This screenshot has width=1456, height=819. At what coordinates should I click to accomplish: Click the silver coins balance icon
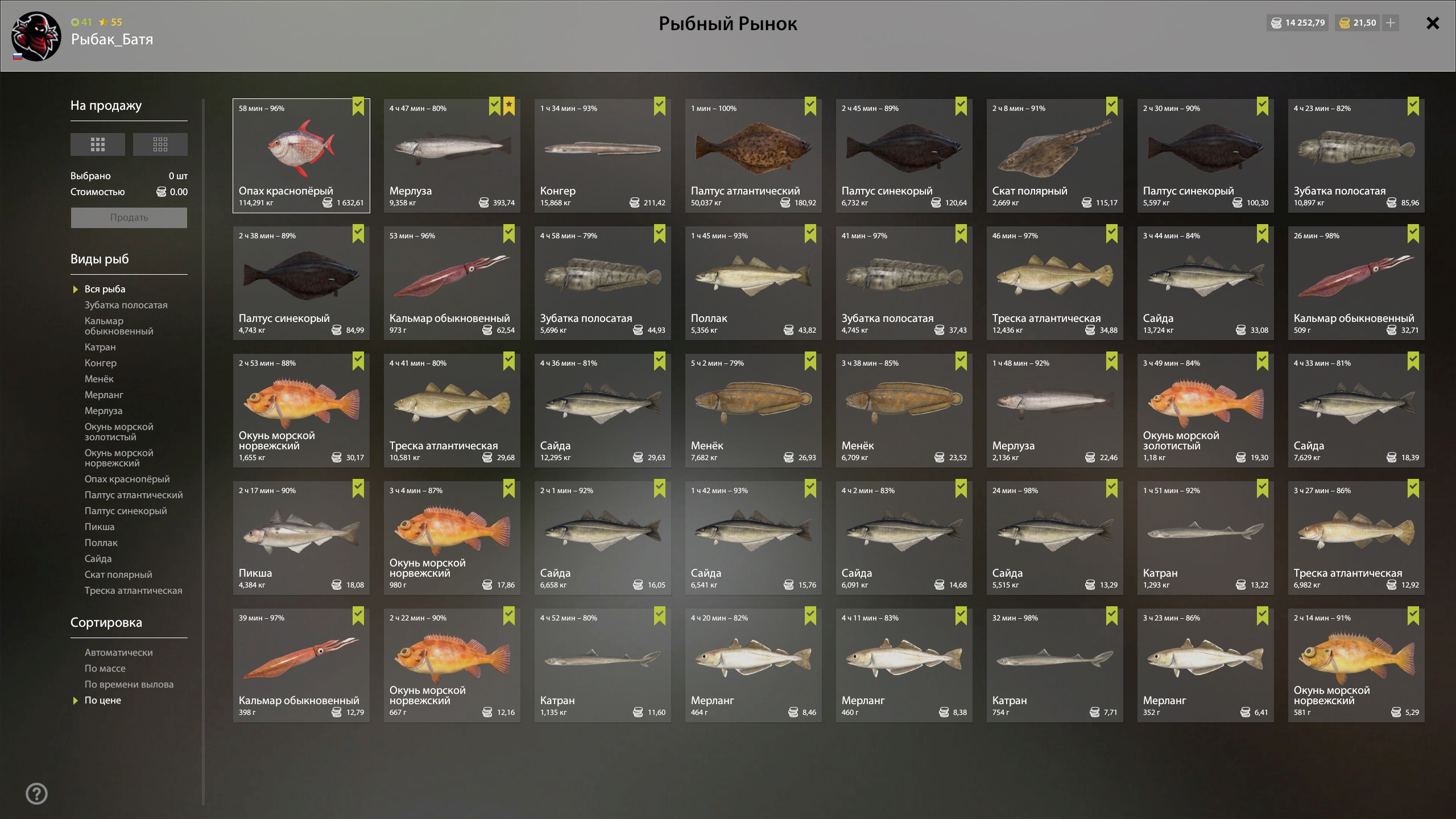pyautogui.click(x=1276, y=23)
